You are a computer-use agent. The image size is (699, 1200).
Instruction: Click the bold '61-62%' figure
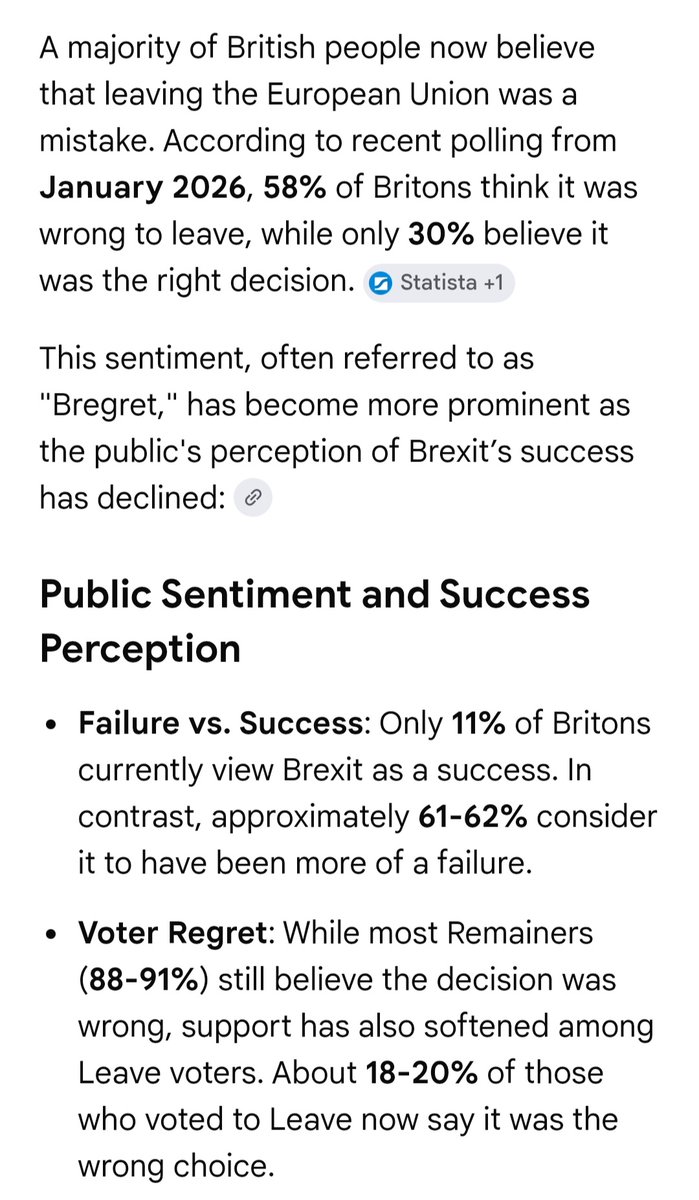tap(474, 817)
